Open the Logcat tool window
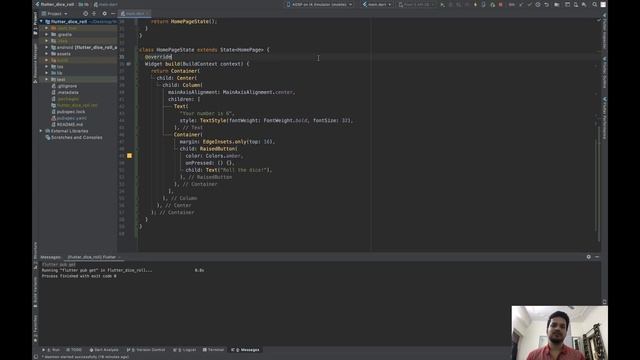The width and height of the screenshot is (640, 360). point(185,350)
